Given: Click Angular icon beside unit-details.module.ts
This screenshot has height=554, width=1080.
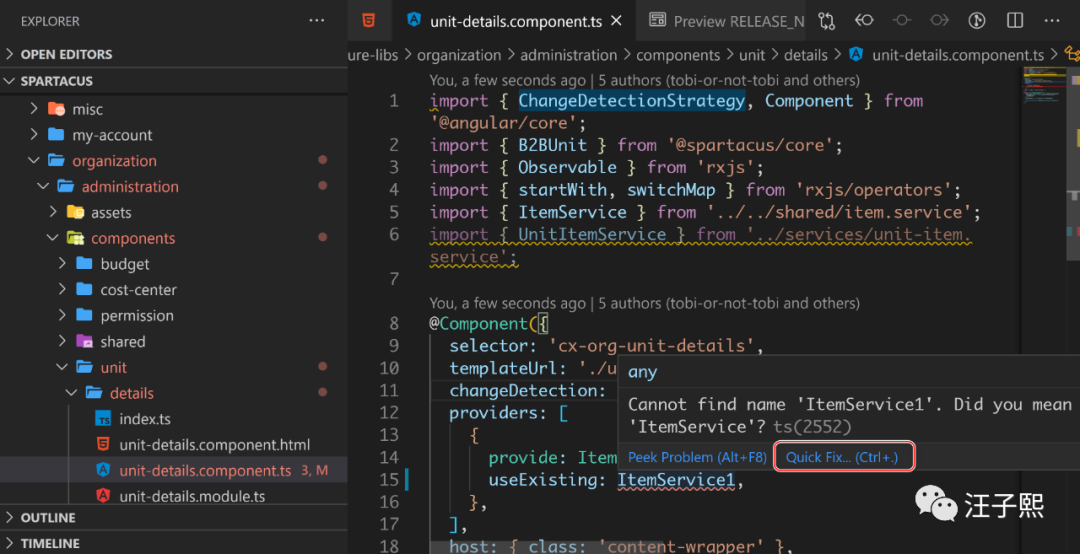Looking at the screenshot, I should (102, 496).
